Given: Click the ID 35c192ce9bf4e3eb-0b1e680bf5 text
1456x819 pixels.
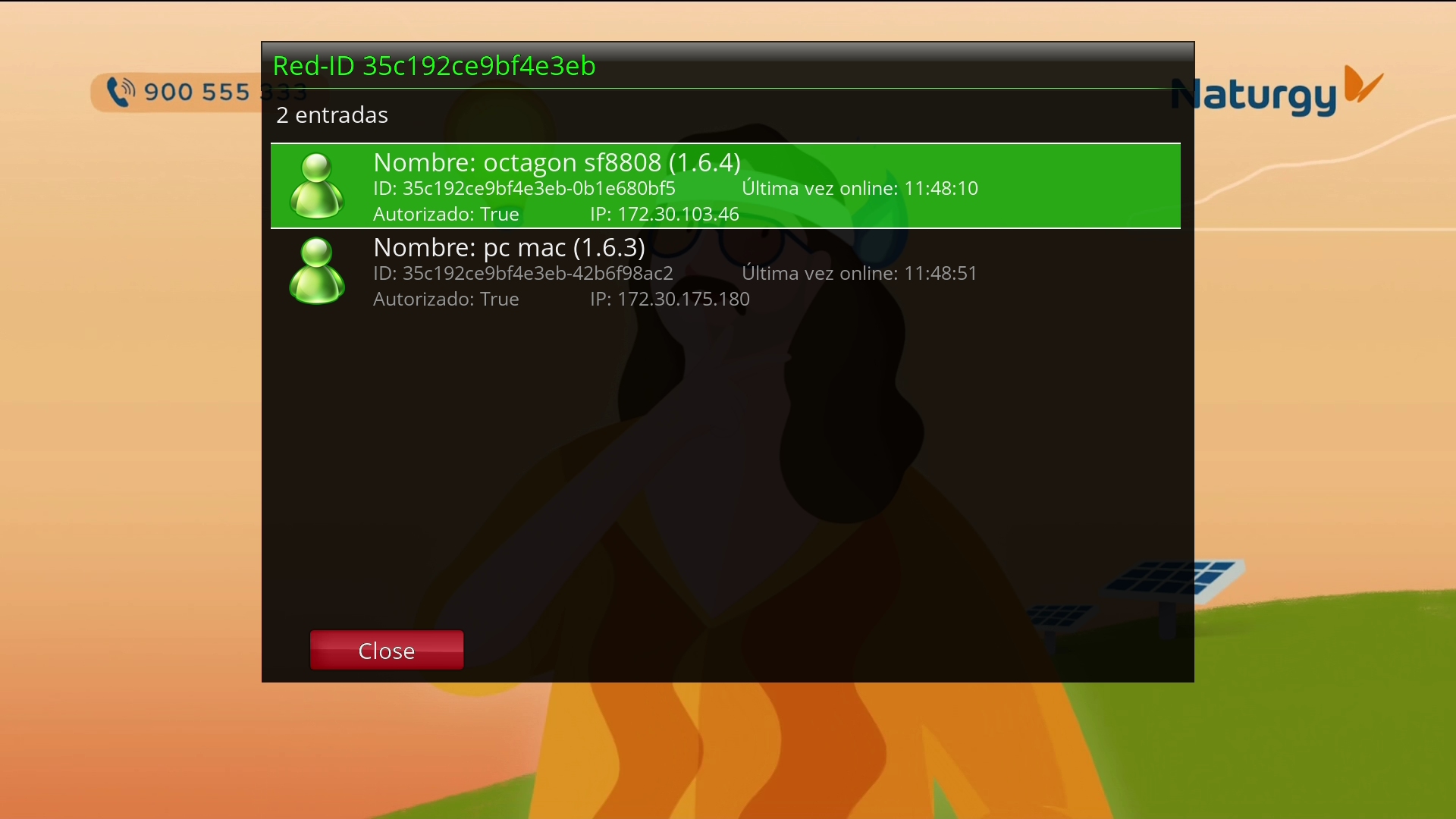Looking at the screenshot, I should pos(524,188).
